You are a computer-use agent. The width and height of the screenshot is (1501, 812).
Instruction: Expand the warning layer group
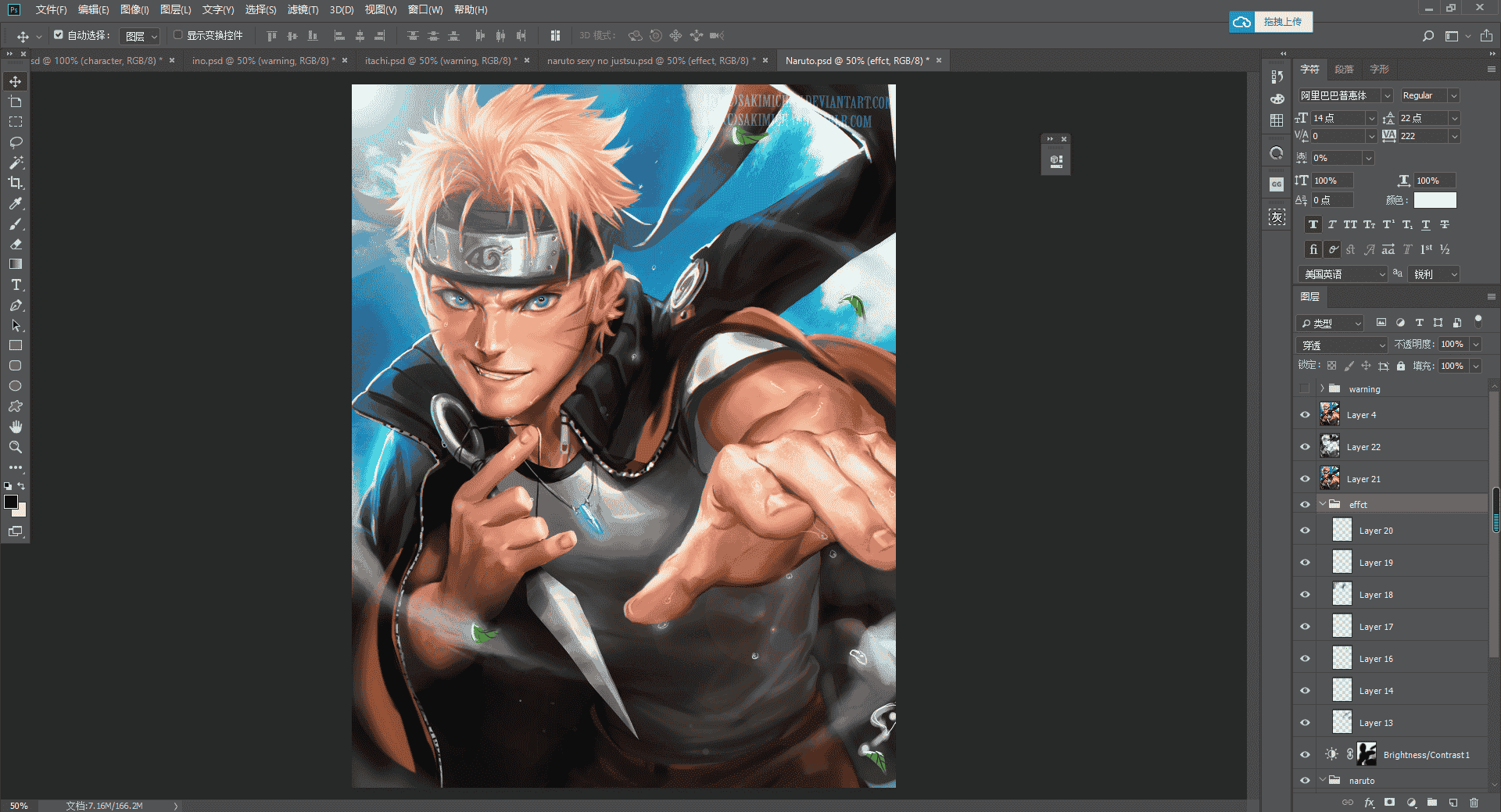point(1323,388)
